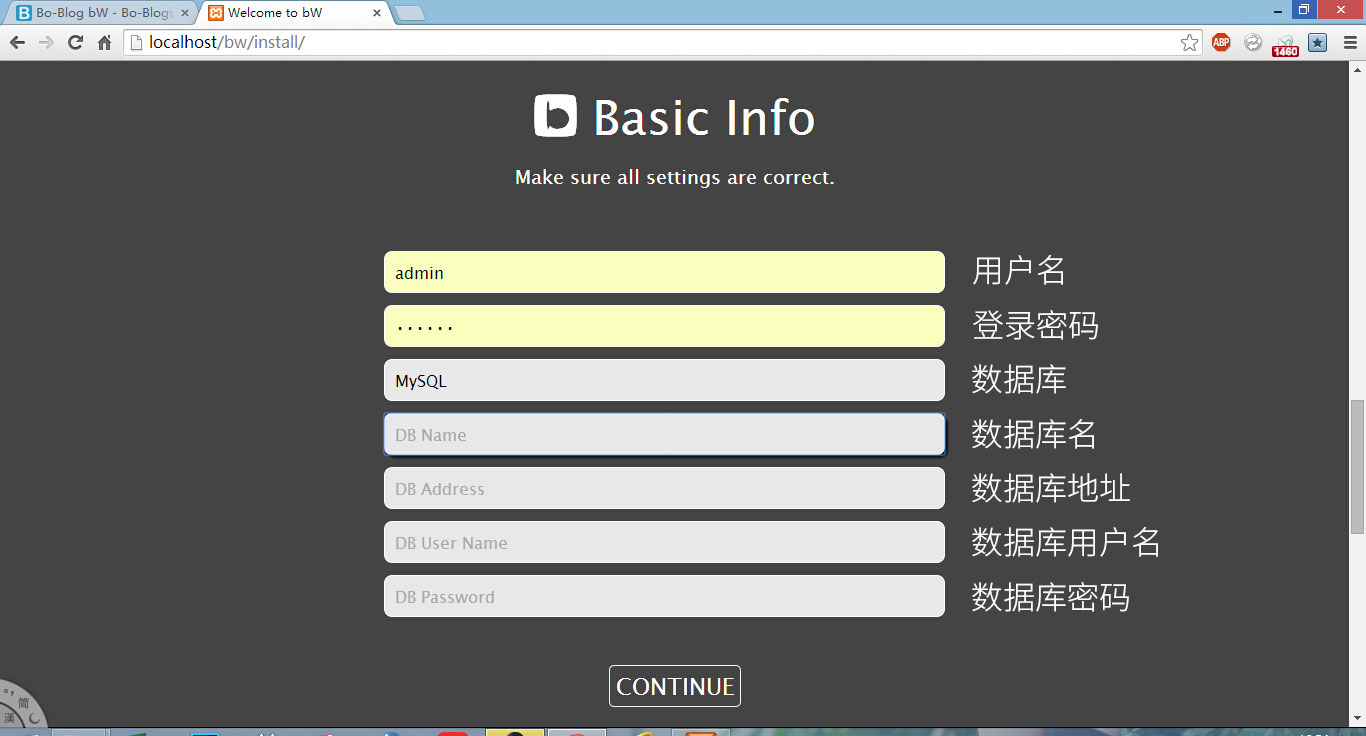Open the Chrome hamburger menu

click(x=1350, y=42)
